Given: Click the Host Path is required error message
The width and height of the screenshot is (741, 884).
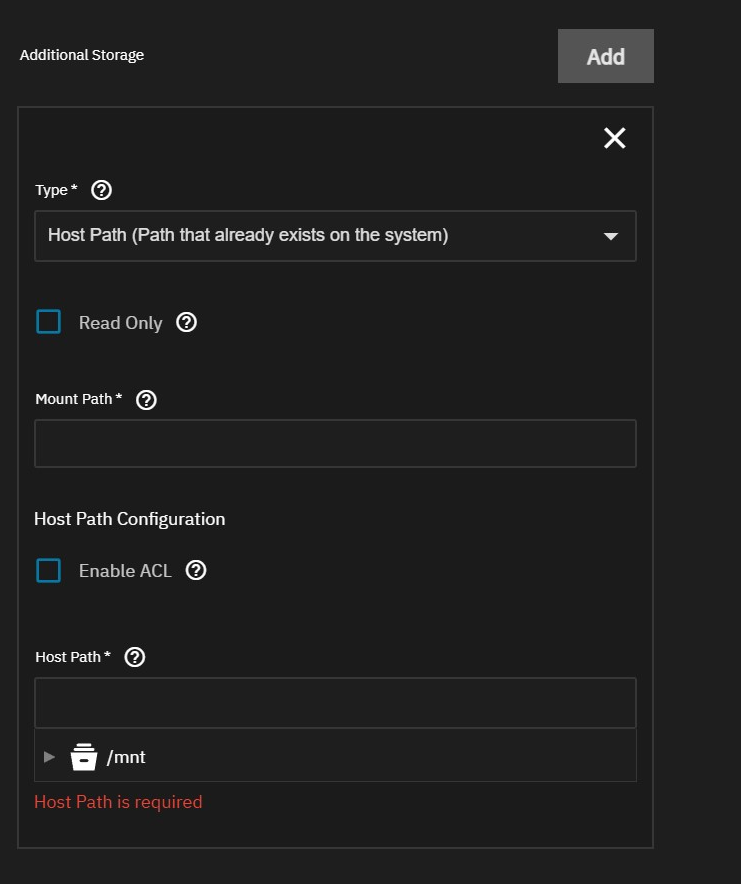Looking at the screenshot, I should tap(118, 802).
